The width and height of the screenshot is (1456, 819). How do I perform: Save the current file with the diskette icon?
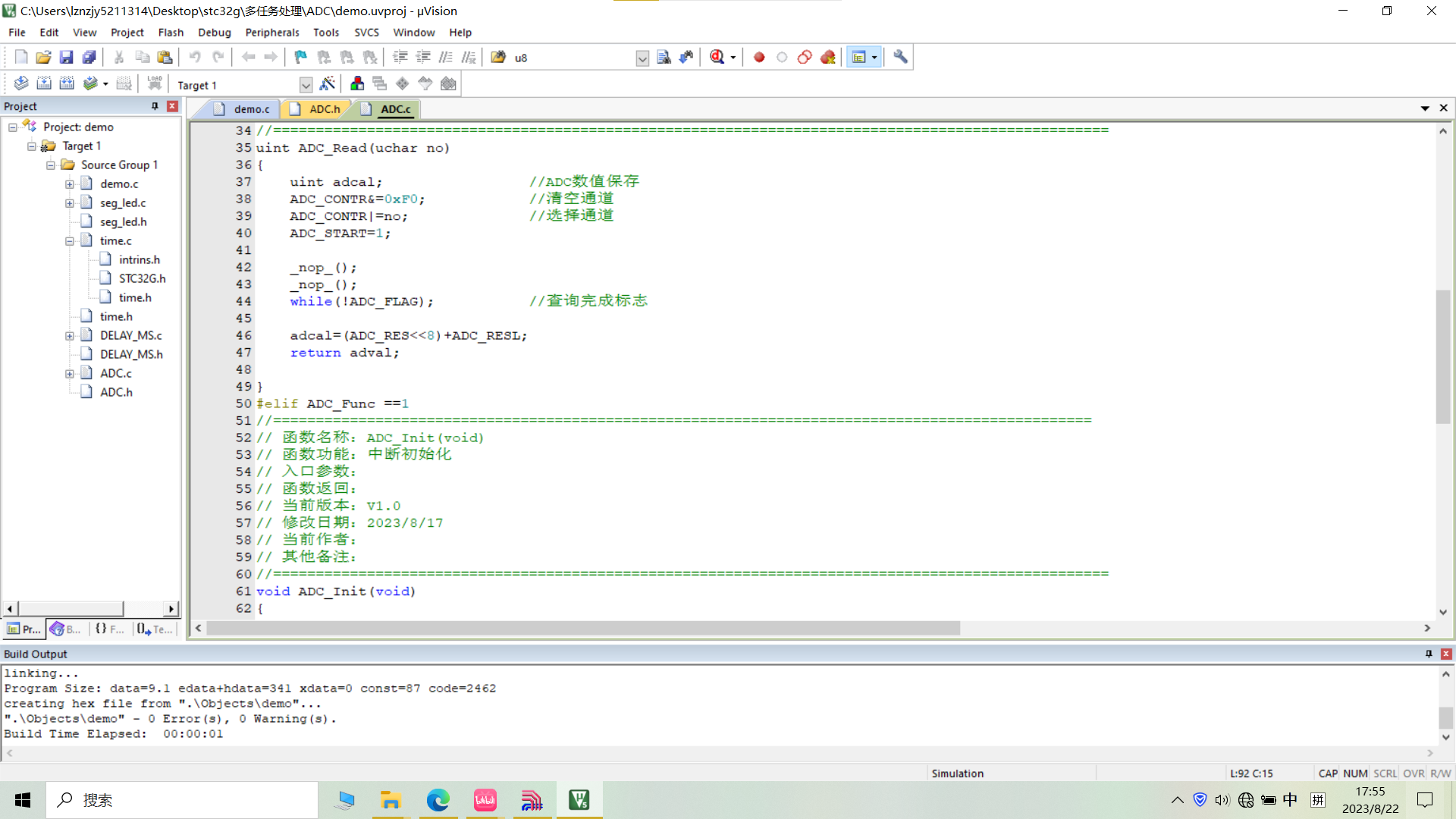(x=67, y=57)
